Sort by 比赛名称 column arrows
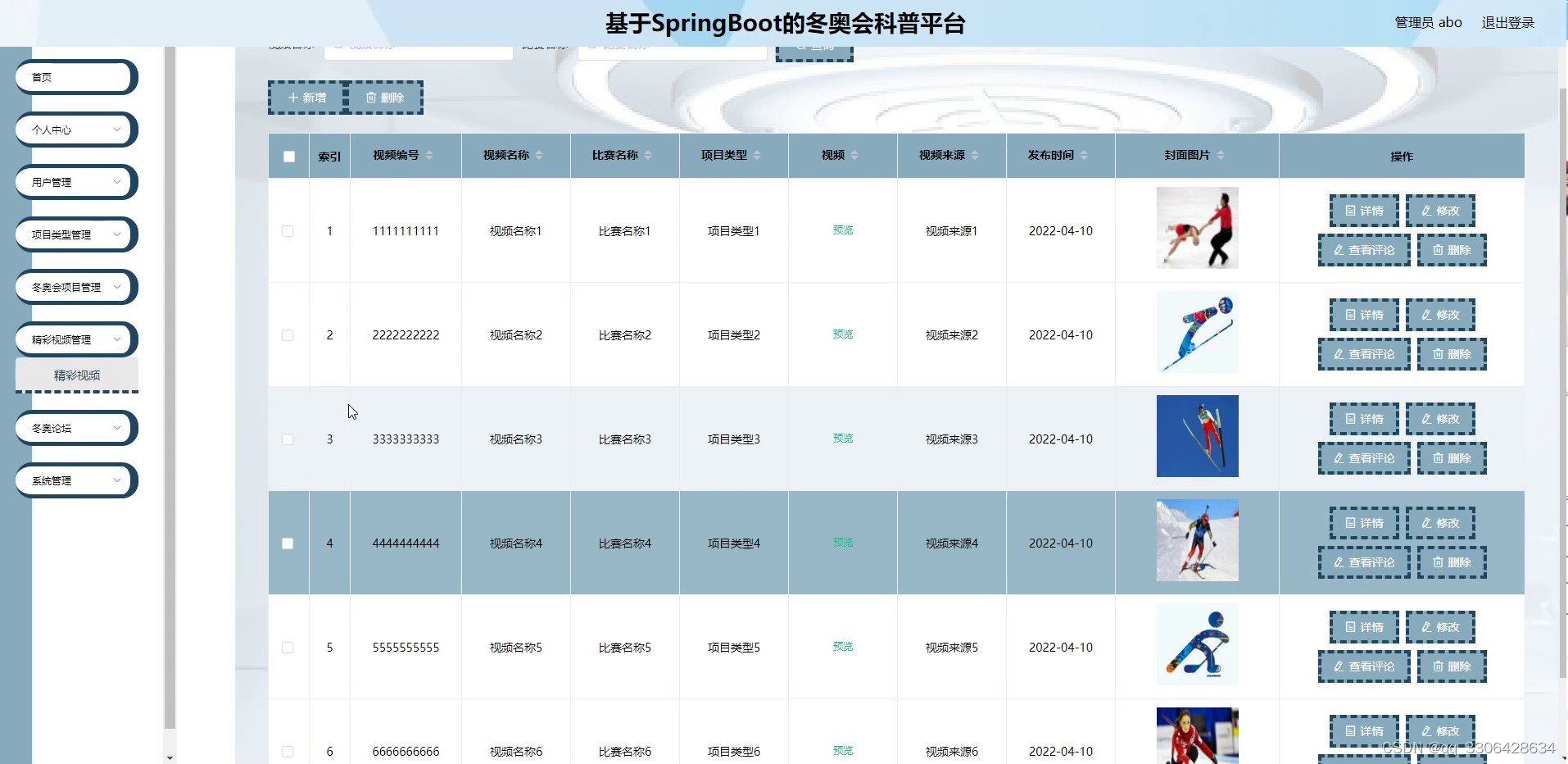Image resolution: width=1568 pixels, height=764 pixels. 648,155
